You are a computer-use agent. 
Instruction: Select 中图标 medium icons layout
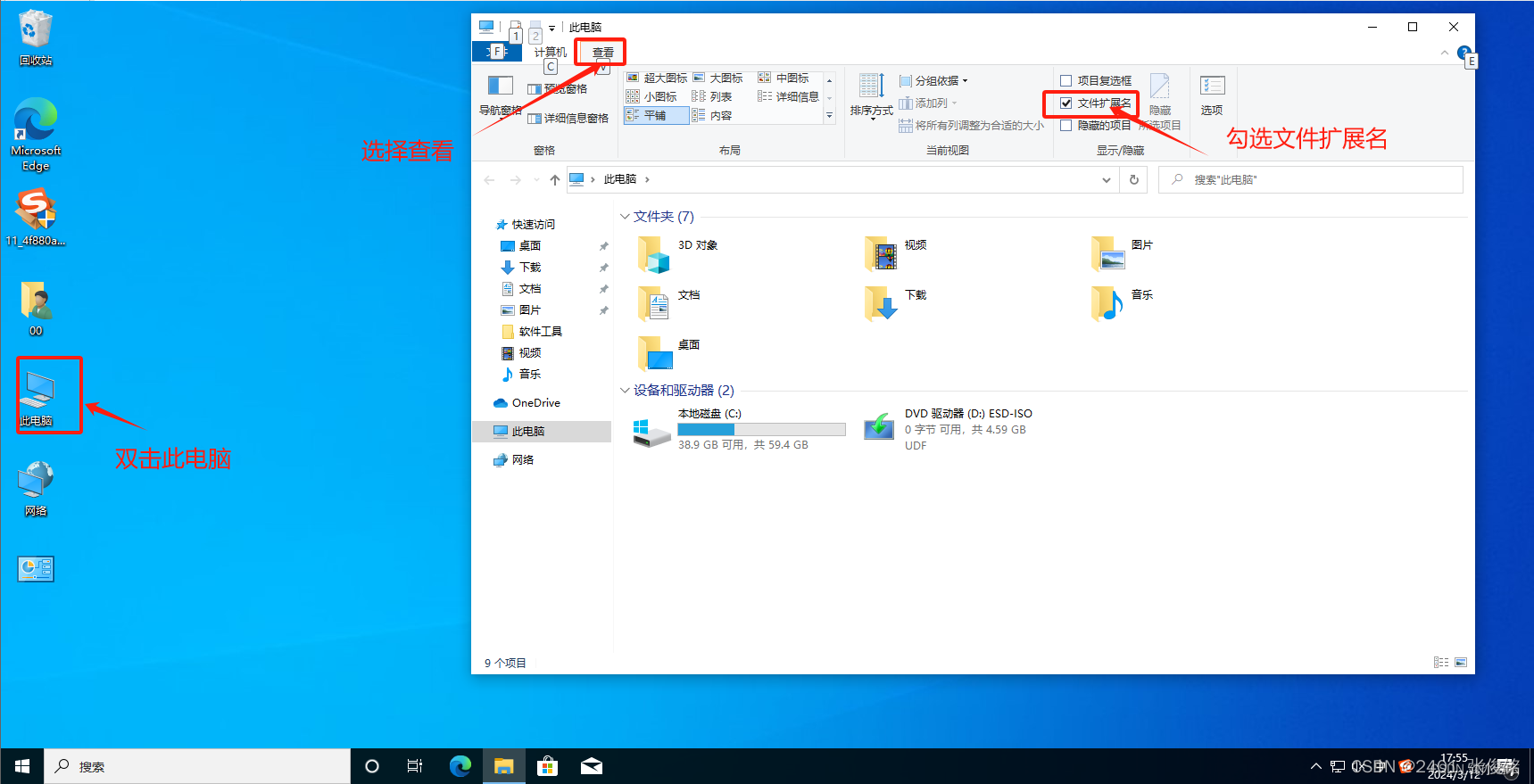pyautogui.click(x=784, y=78)
